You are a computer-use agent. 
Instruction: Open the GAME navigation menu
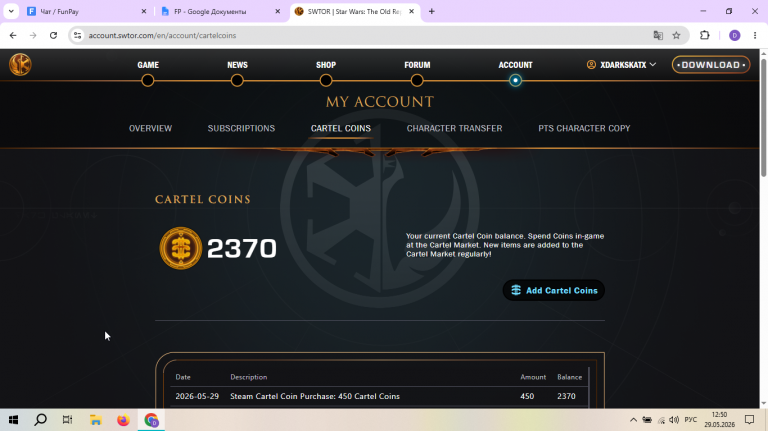pyautogui.click(x=148, y=65)
